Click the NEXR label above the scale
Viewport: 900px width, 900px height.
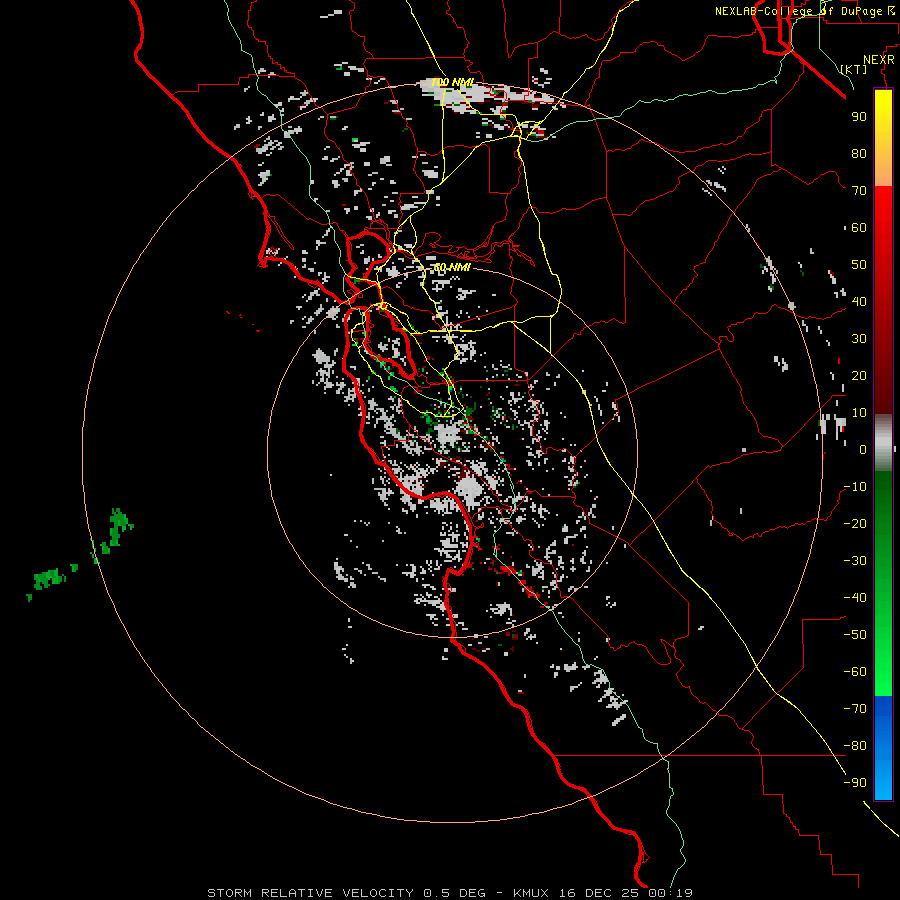tap(879, 59)
